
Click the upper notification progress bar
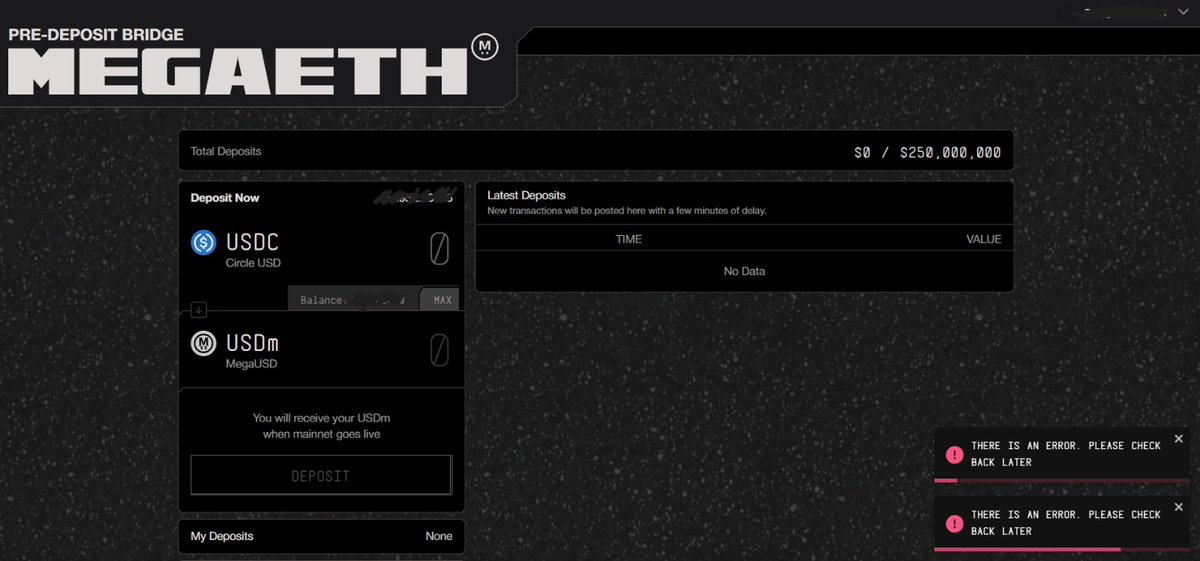pyautogui.click(x=1062, y=481)
